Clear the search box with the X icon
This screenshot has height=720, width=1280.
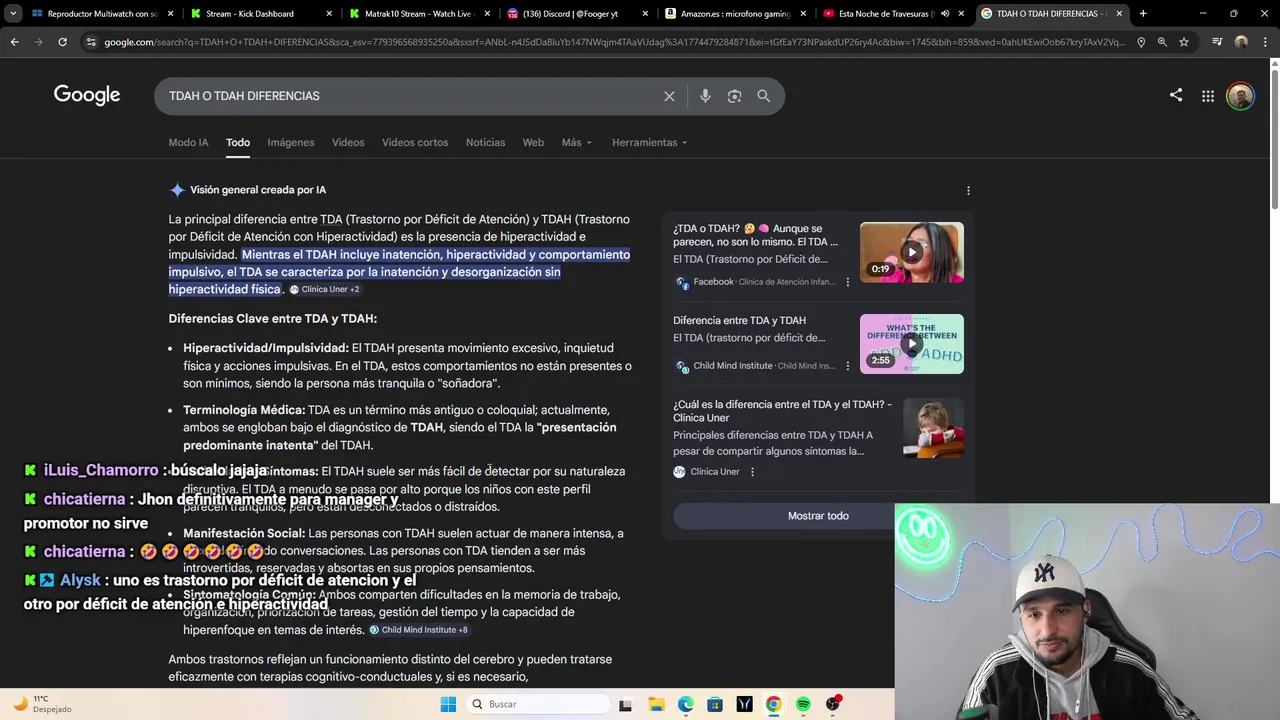669,96
